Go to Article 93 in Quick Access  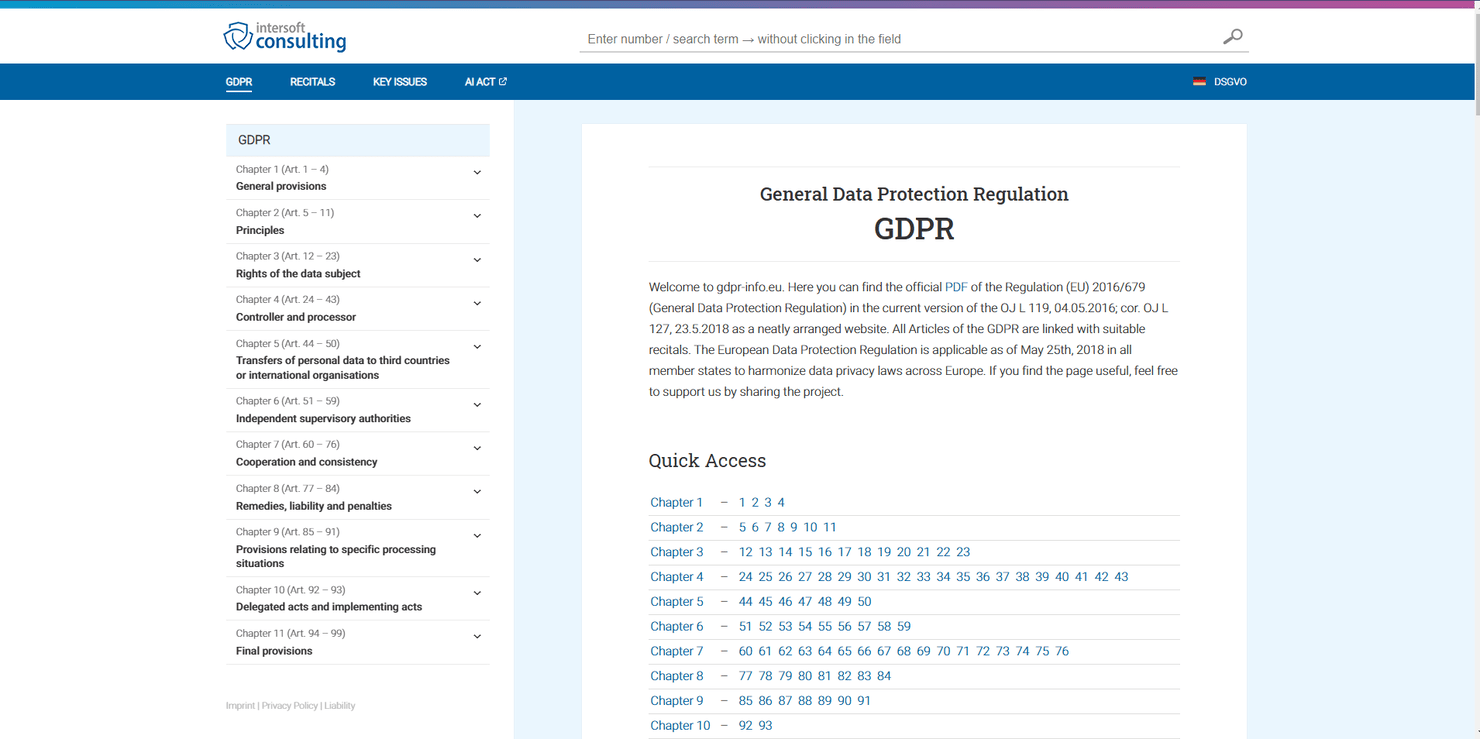coord(766,726)
